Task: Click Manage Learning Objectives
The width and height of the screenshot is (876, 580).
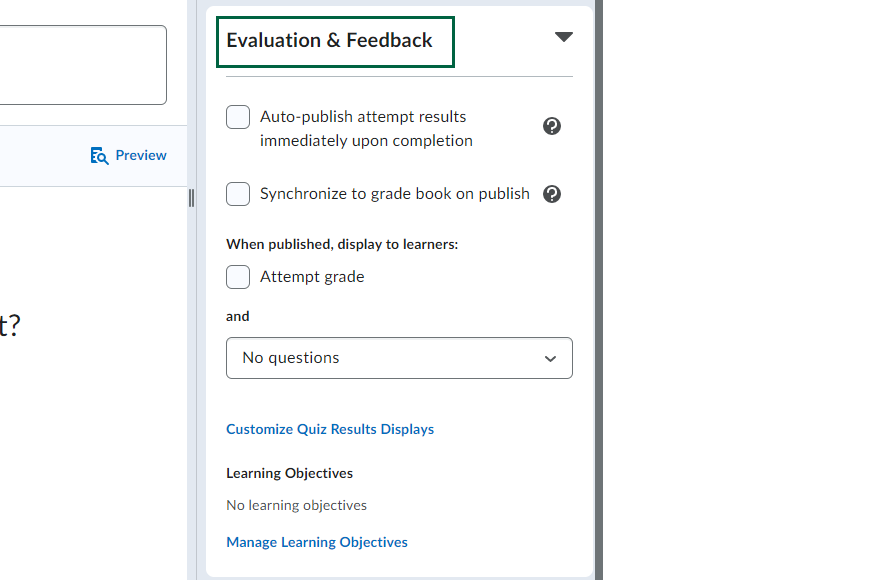Action: [x=317, y=542]
